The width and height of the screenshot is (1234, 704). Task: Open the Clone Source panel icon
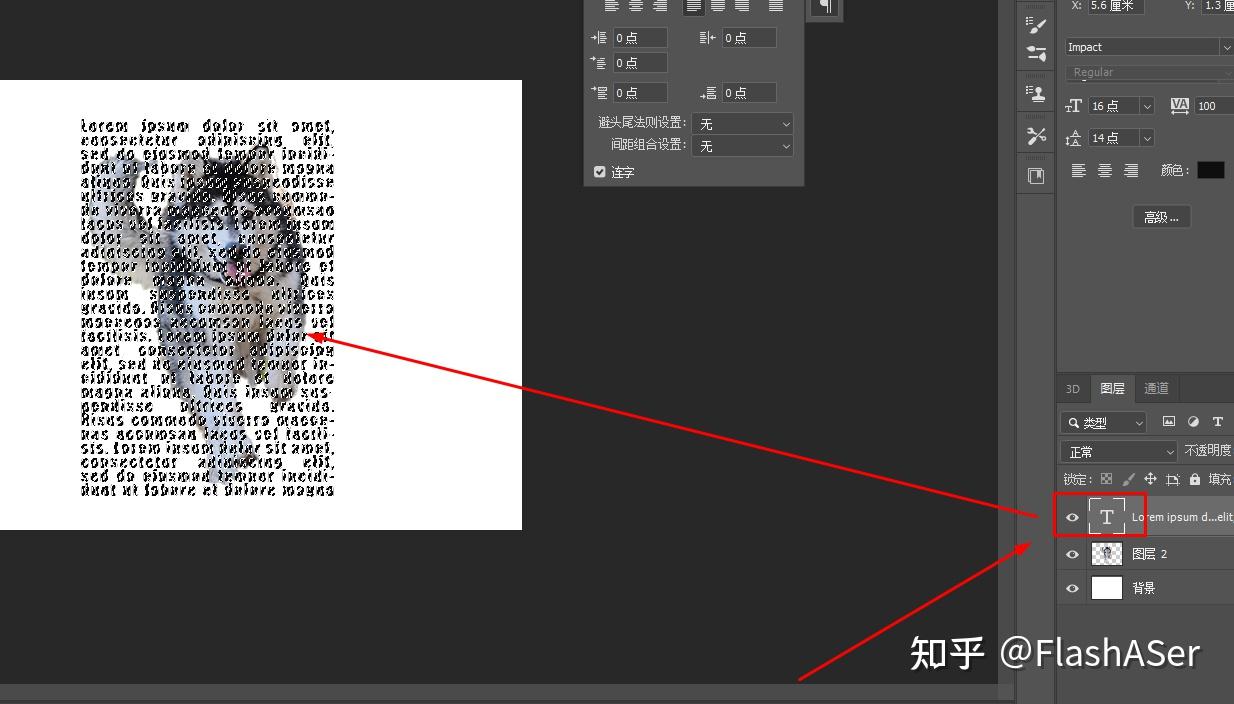pyautogui.click(x=1035, y=92)
